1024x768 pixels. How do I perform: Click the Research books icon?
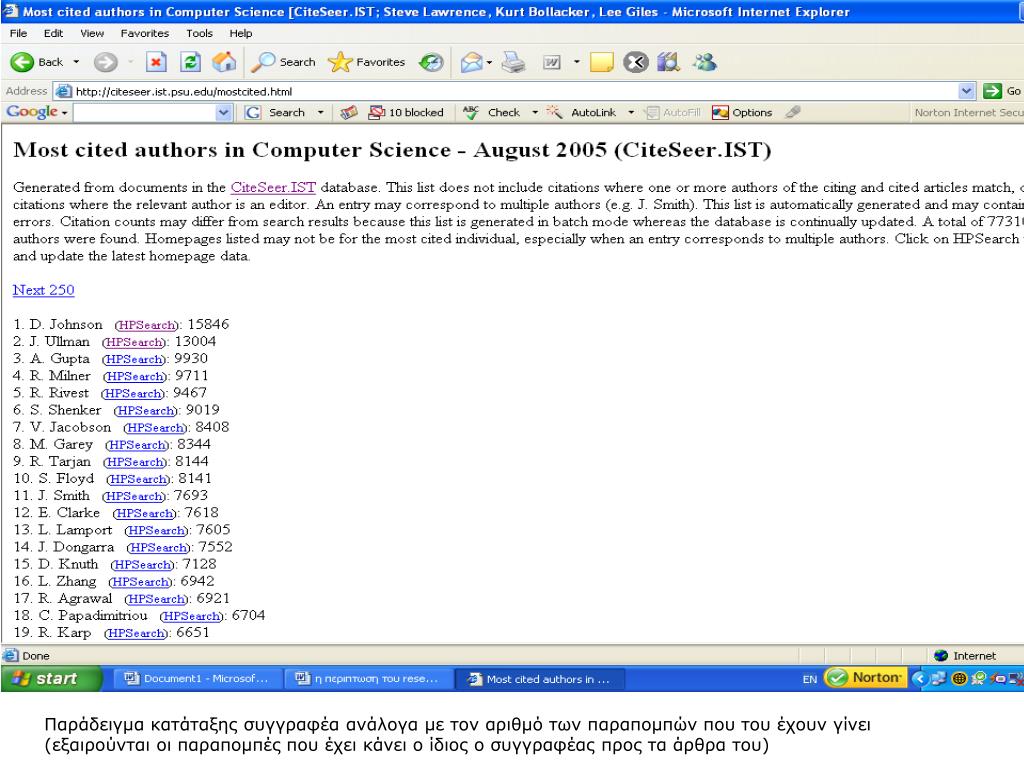(669, 62)
